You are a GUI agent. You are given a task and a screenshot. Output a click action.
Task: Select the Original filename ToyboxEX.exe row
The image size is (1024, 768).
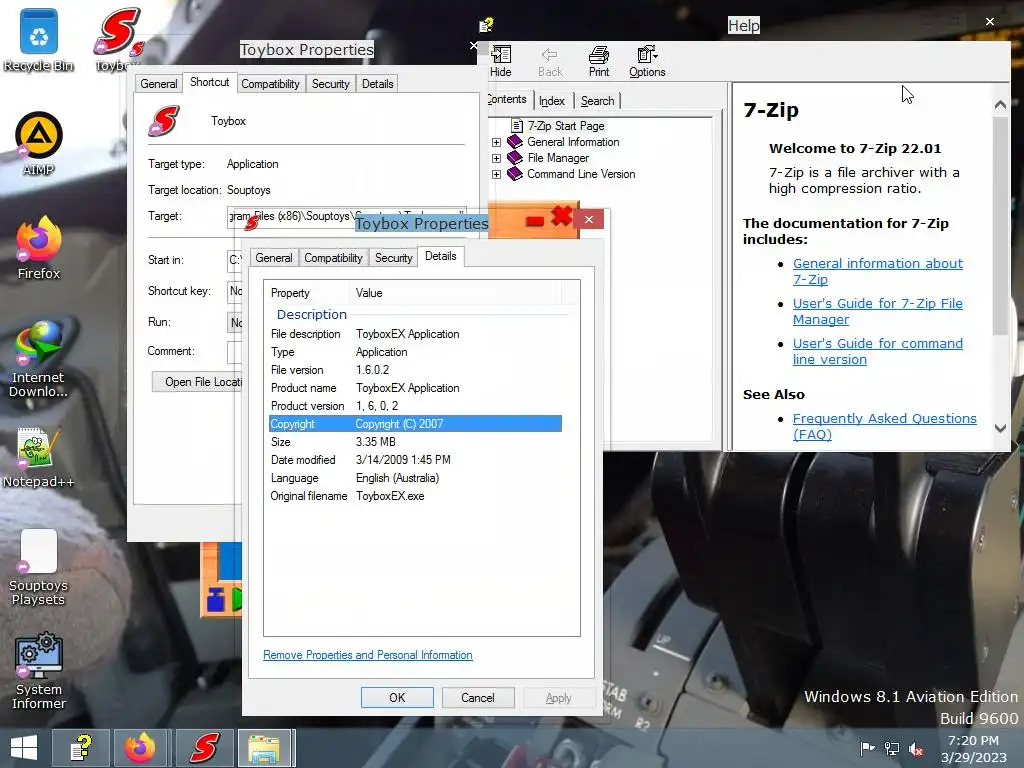coord(415,496)
